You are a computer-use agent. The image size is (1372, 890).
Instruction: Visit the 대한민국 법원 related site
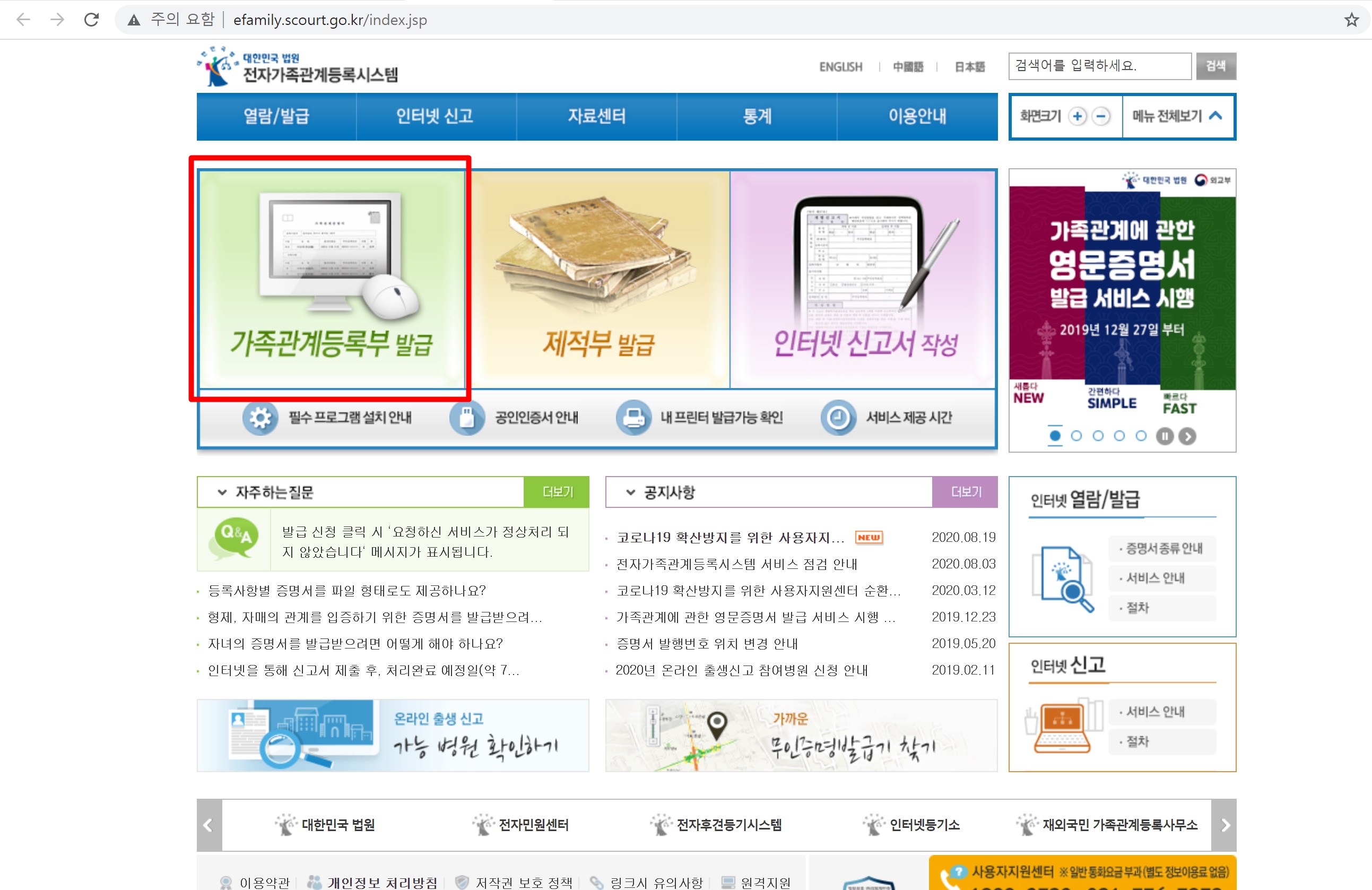325,825
